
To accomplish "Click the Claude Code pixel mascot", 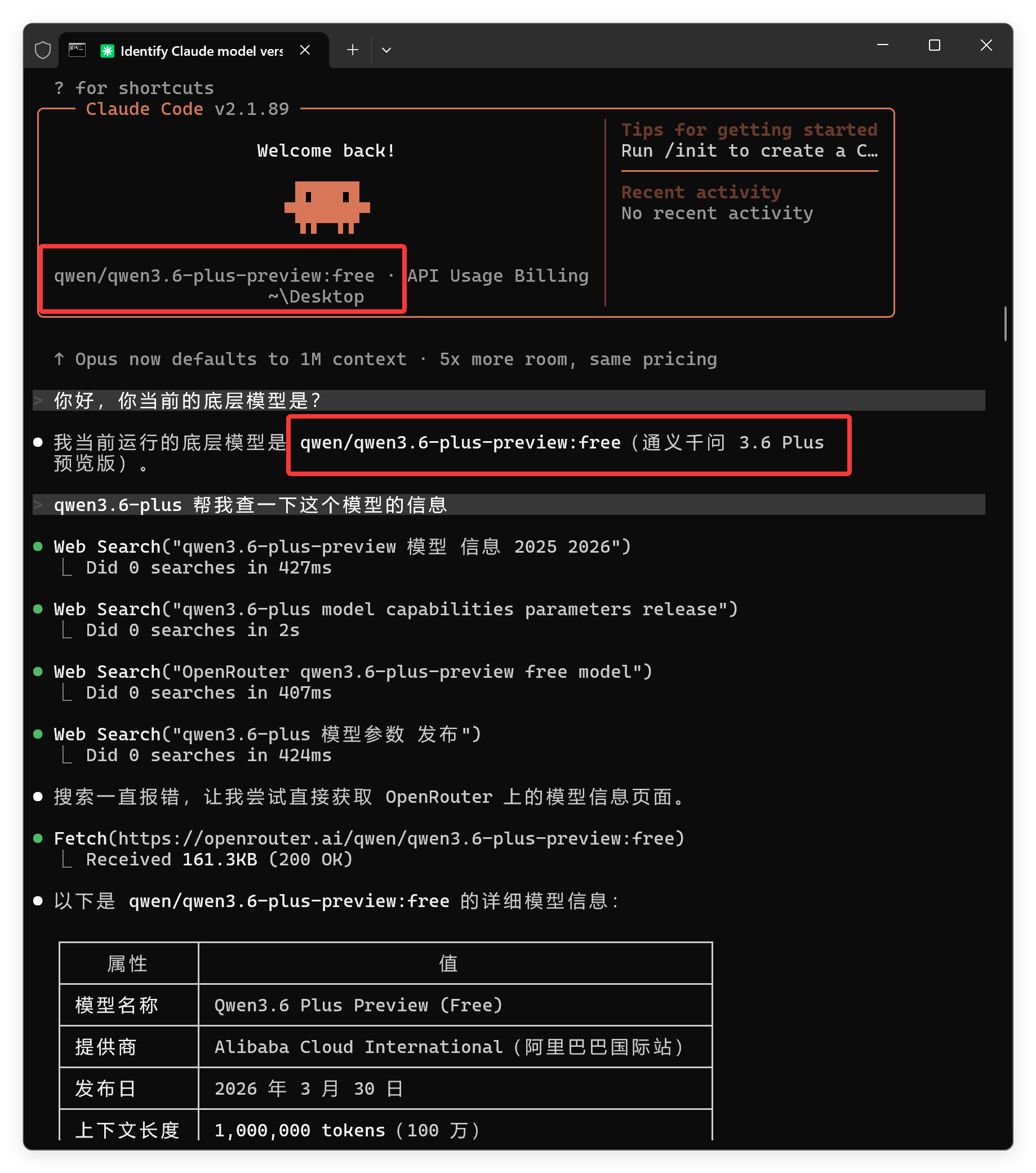I will [327, 207].
